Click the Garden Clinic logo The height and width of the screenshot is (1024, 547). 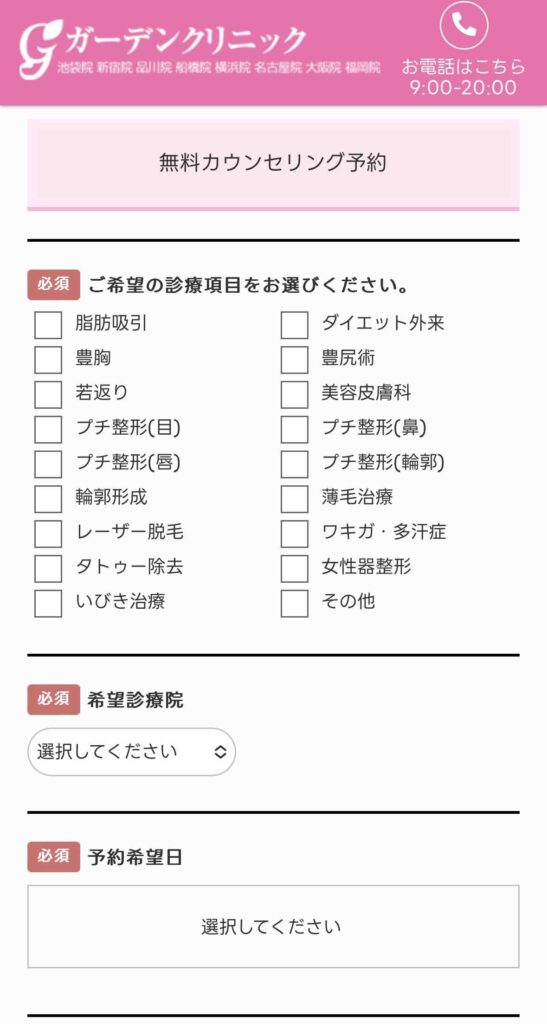click(163, 46)
